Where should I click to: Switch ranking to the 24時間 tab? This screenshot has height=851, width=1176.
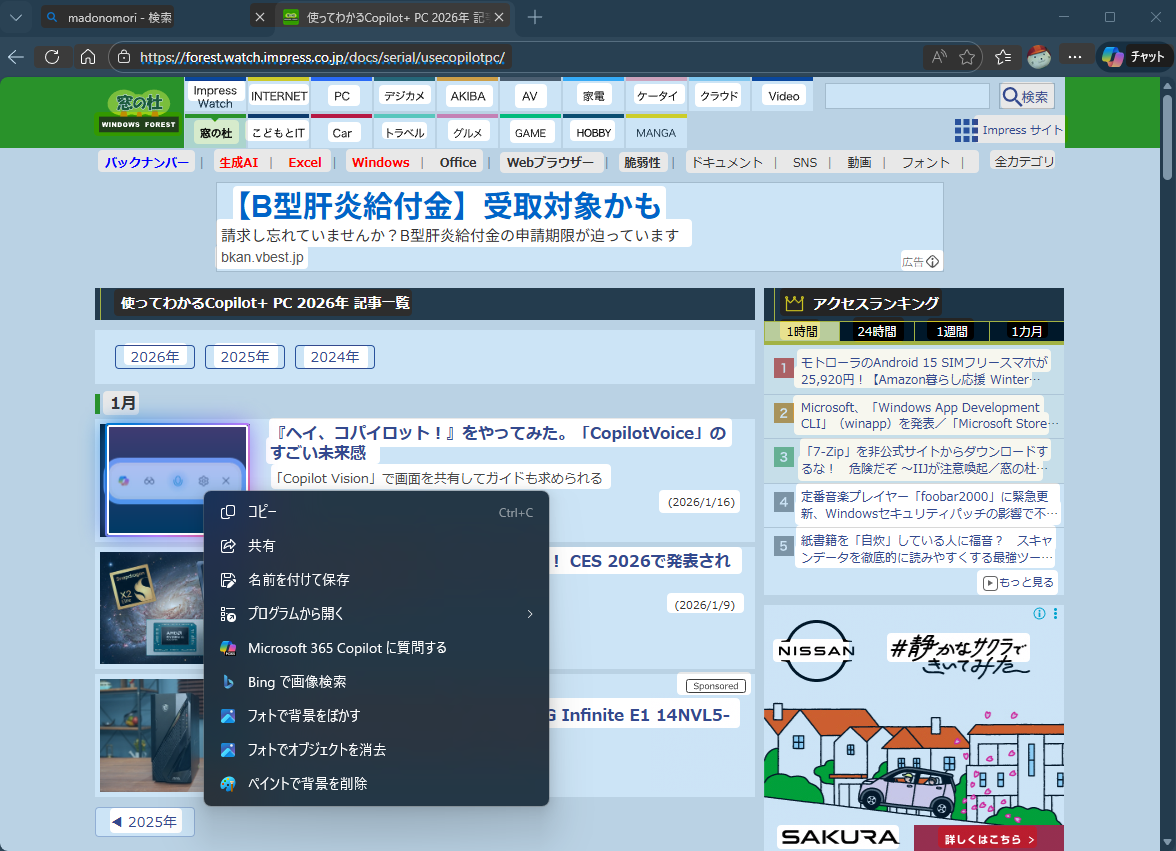click(876, 331)
